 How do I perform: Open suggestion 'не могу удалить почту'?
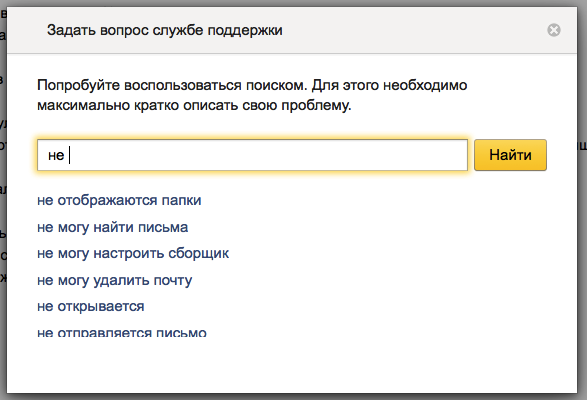click(115, 281)
